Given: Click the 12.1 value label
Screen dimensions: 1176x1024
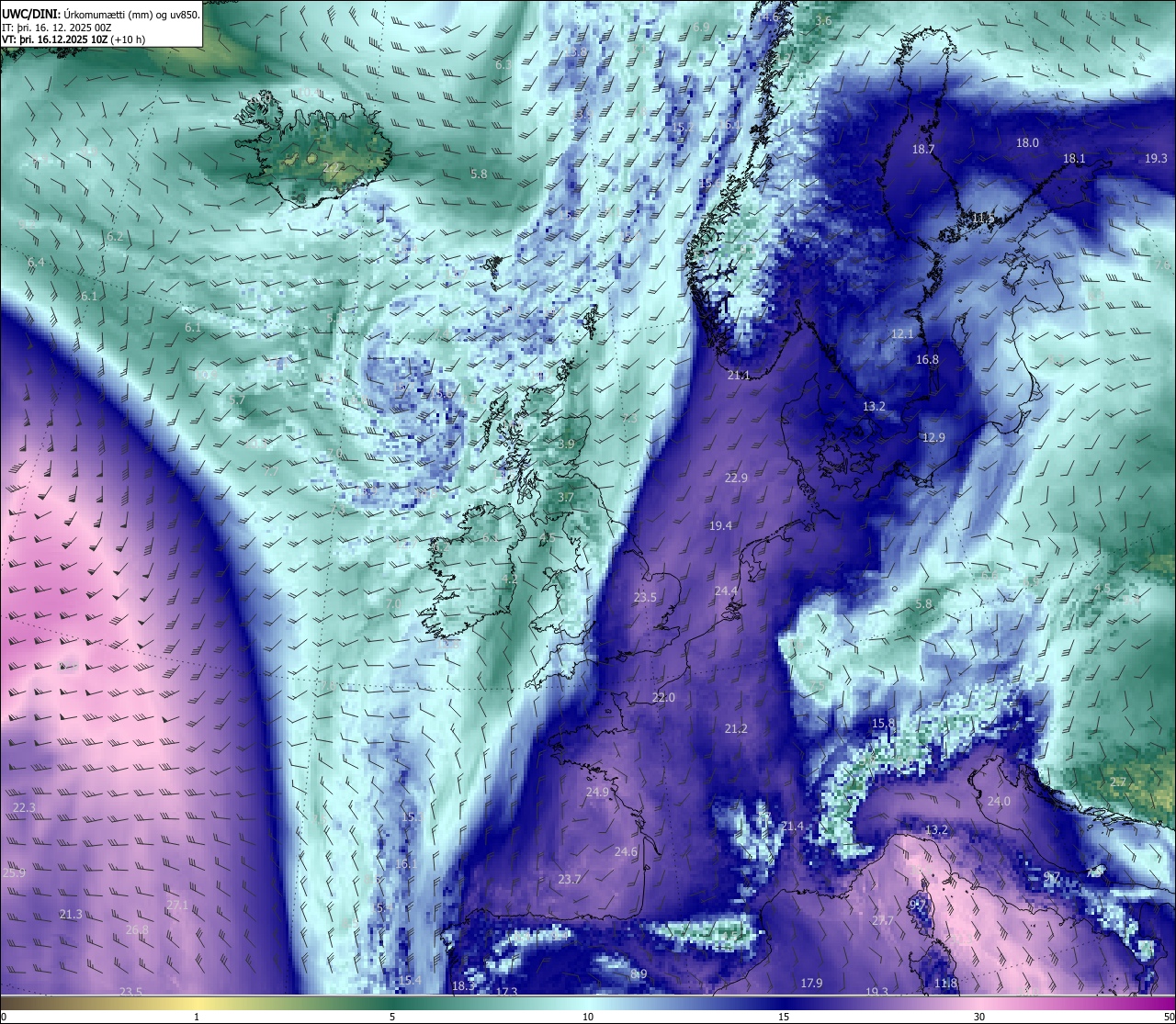Looking at the screenshot, I should [x=902, y=333].
